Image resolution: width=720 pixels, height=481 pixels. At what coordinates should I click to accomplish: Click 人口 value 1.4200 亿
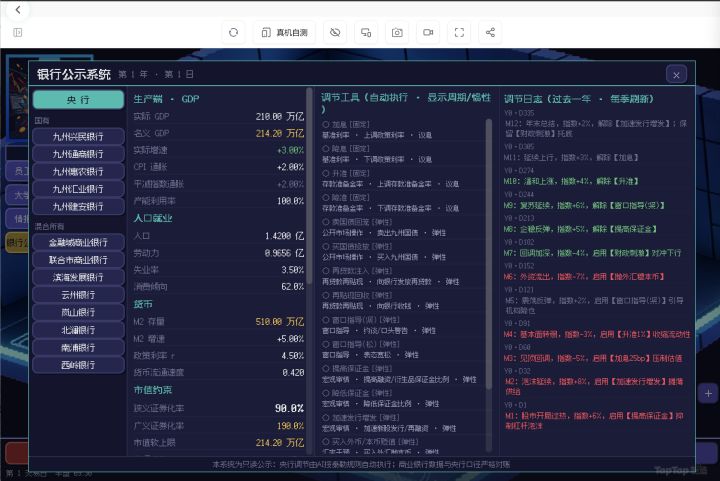(x=284, y=236)
